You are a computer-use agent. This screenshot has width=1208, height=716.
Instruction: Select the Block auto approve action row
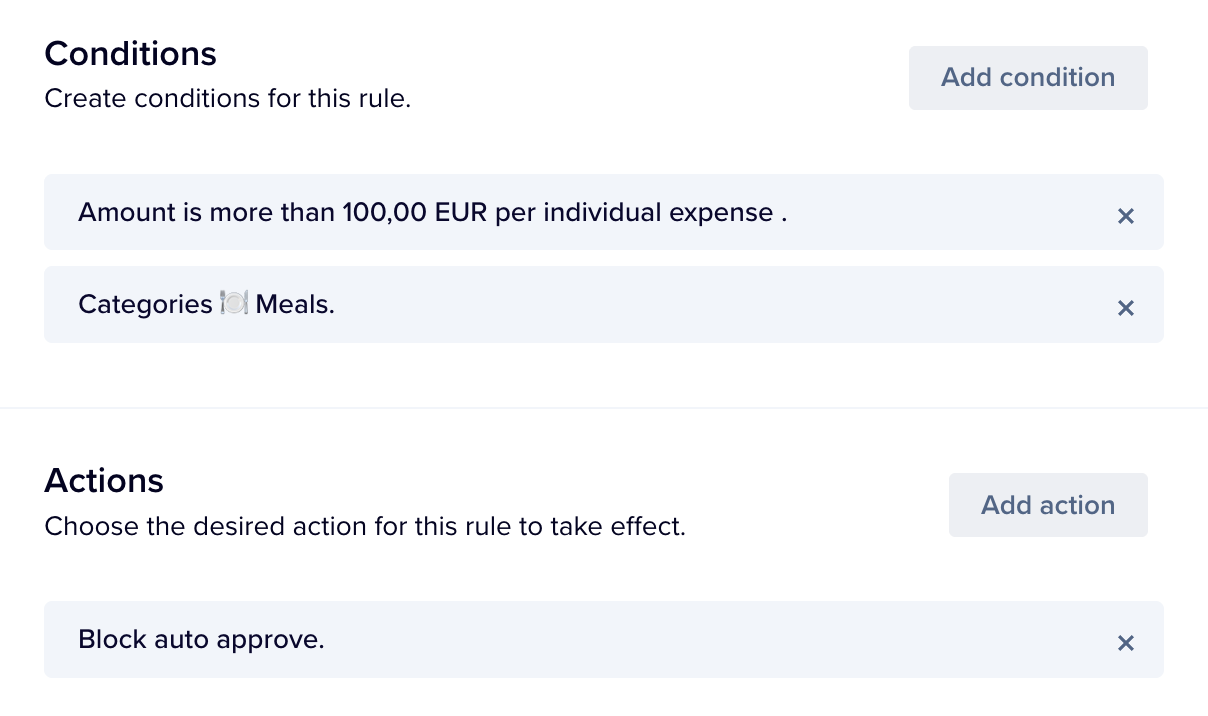(x=700, y=640)
